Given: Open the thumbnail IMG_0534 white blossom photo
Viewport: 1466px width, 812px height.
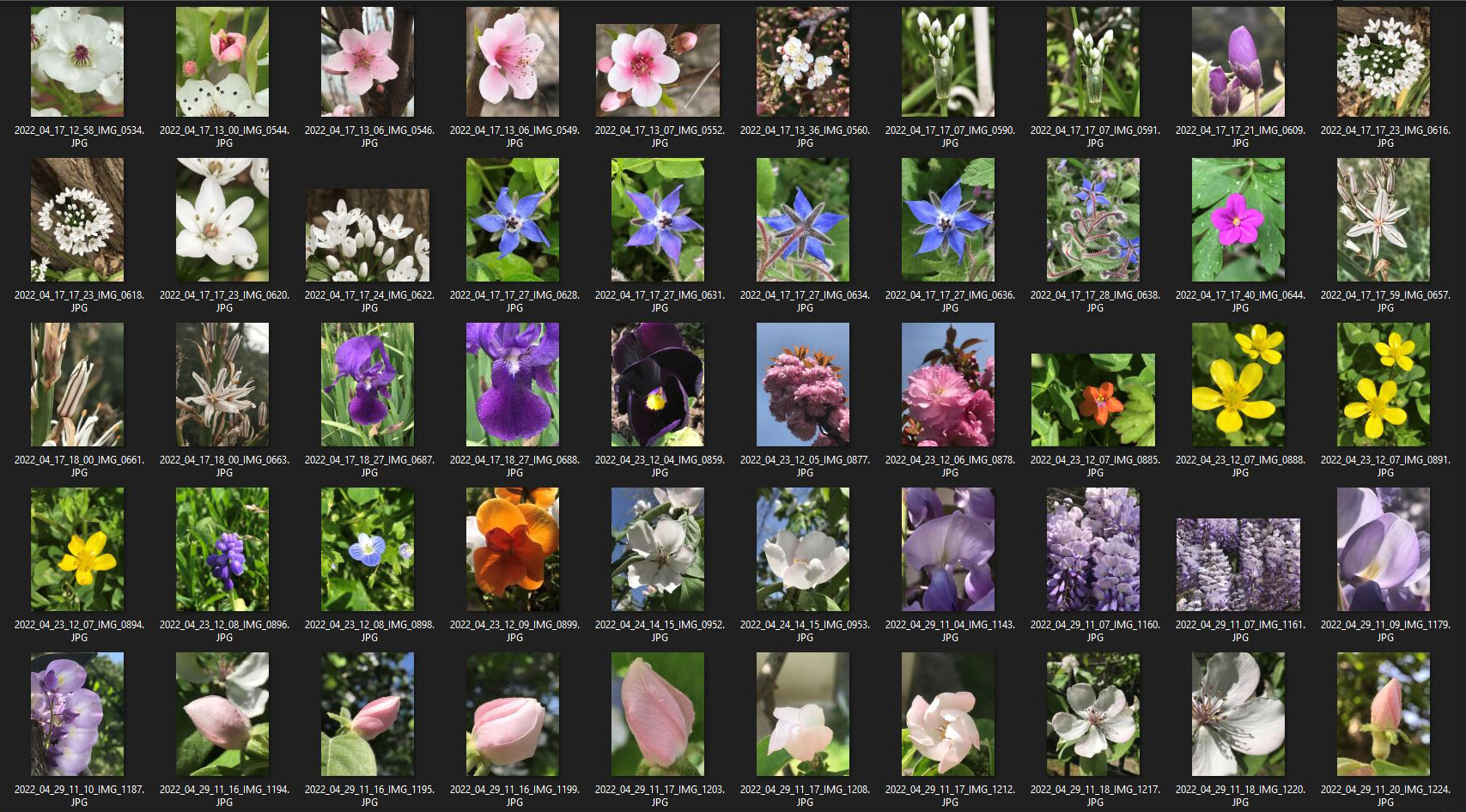Looking at the screenshot, I should point(76,60).
